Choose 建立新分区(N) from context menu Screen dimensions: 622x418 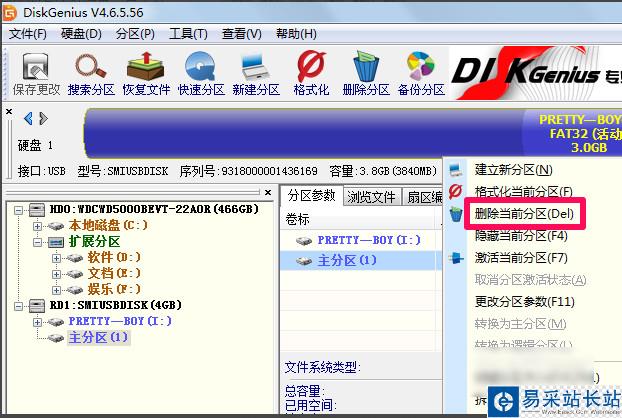(513, 170)
